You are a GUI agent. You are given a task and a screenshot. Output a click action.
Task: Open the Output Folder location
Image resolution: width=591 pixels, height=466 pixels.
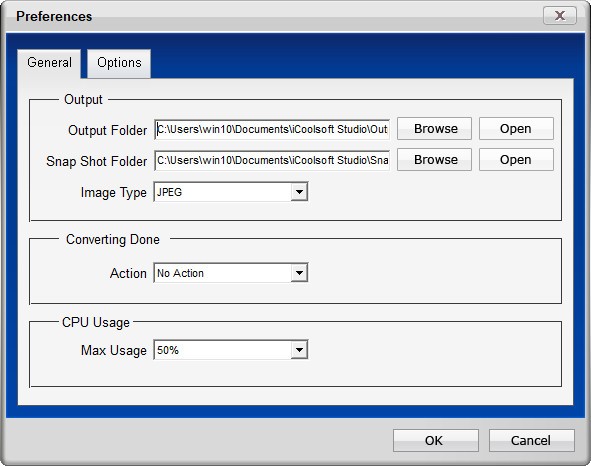click(516, 129)
